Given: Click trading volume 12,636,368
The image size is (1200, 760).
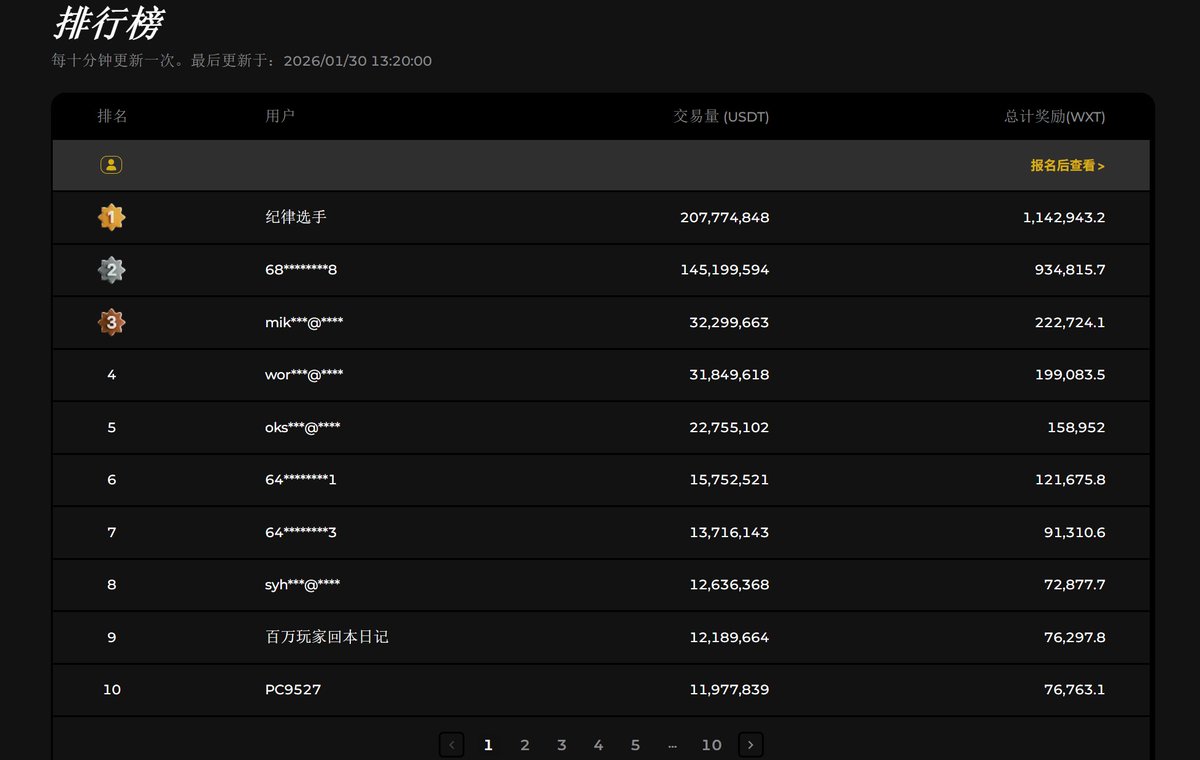Looking at the screenshot, I should [729, 584].
